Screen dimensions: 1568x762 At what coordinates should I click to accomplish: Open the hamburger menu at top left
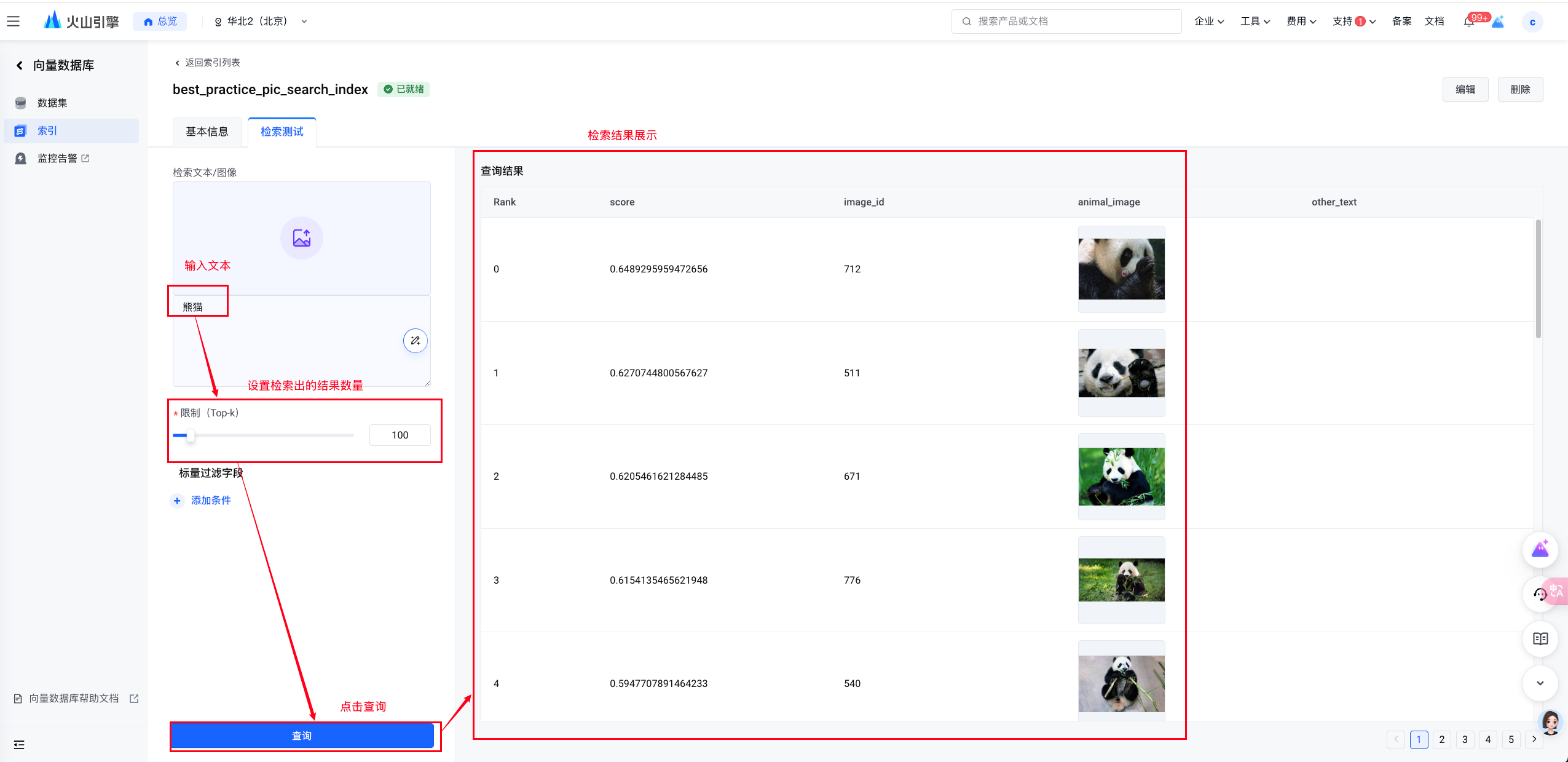tap(14, 22)
